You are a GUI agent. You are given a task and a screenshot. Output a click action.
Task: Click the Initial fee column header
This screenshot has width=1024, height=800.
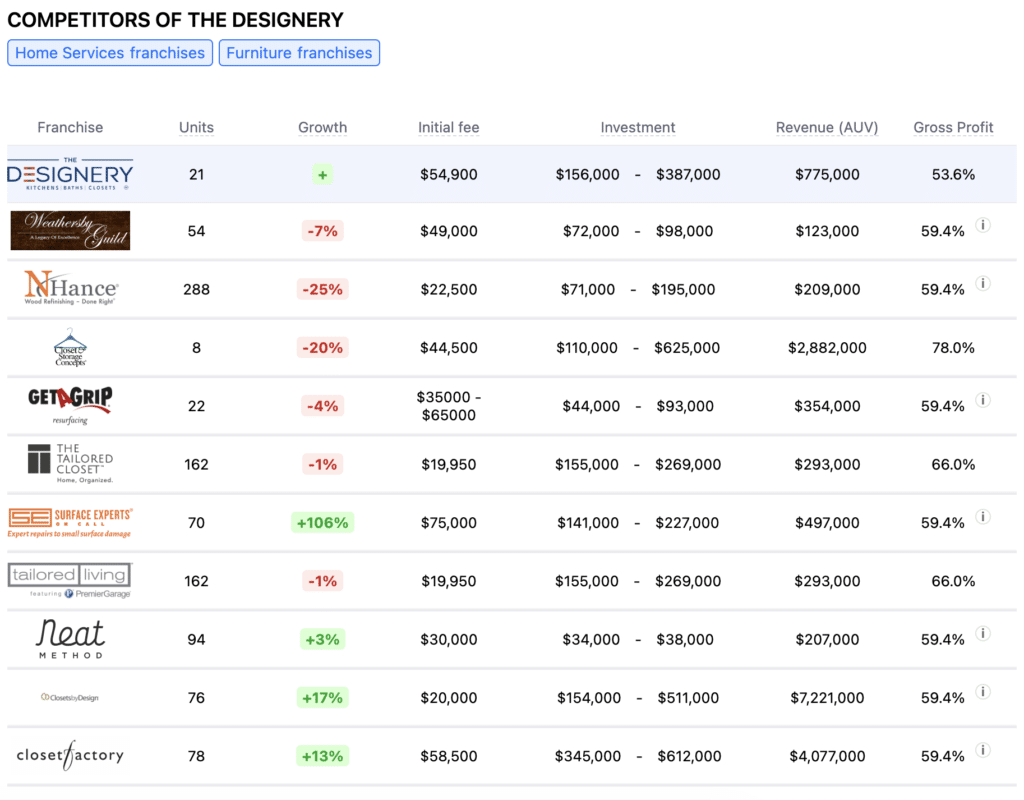pyautogui.click(x=449, y=127)
